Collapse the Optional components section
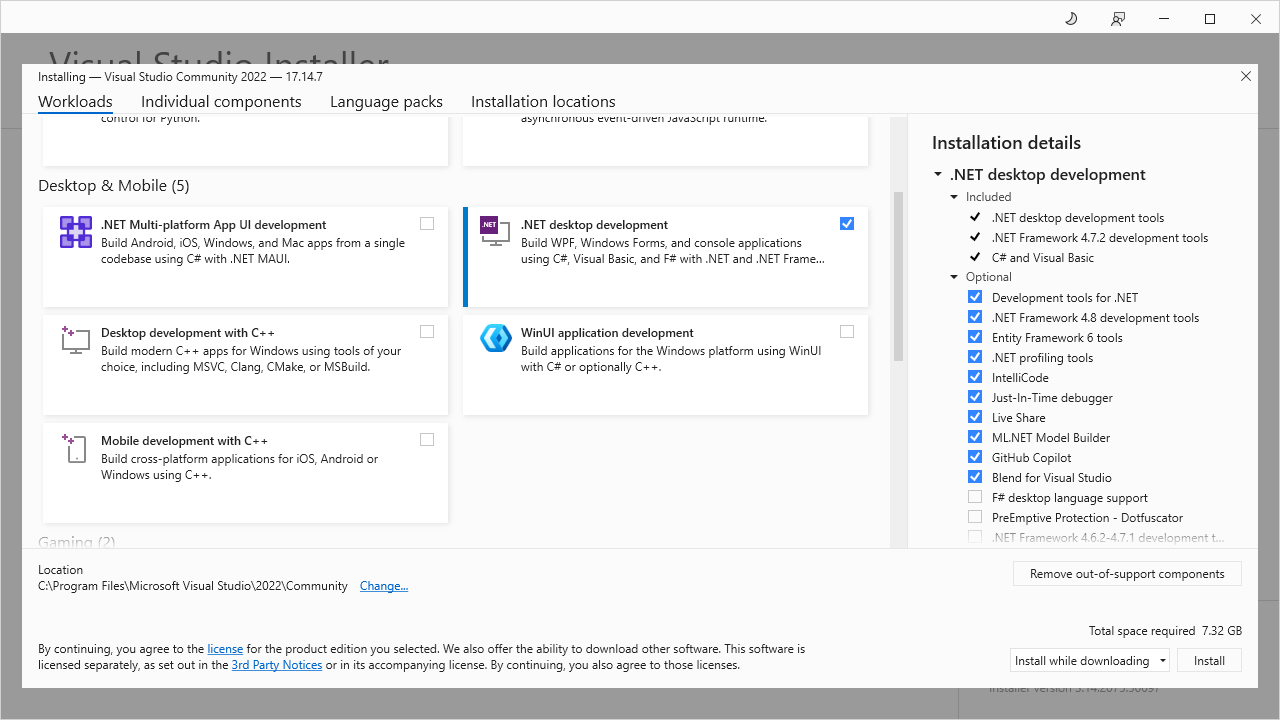The image size is (1280, 720). tap(955, 277)
